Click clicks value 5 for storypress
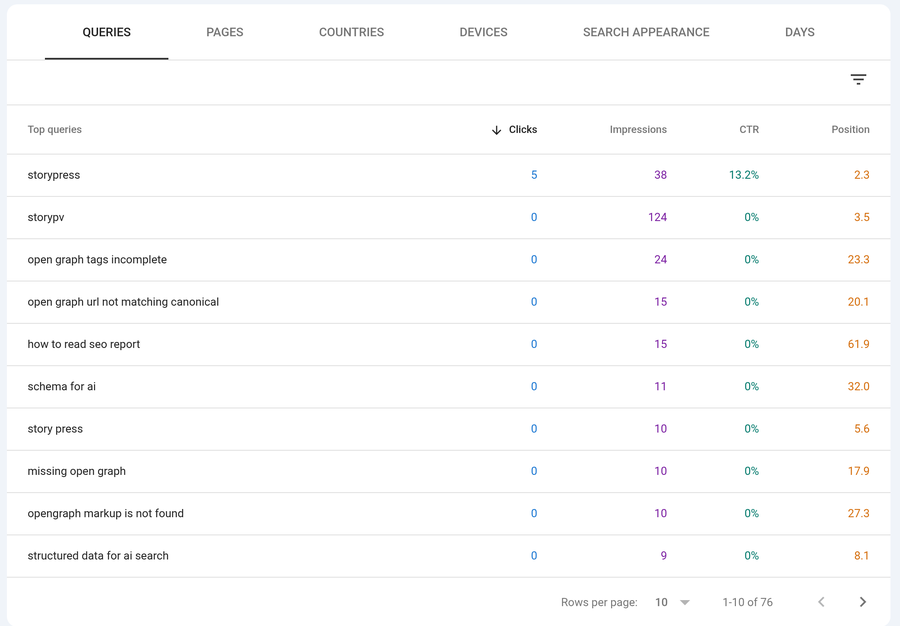900x626 pixels. (534, 175)
